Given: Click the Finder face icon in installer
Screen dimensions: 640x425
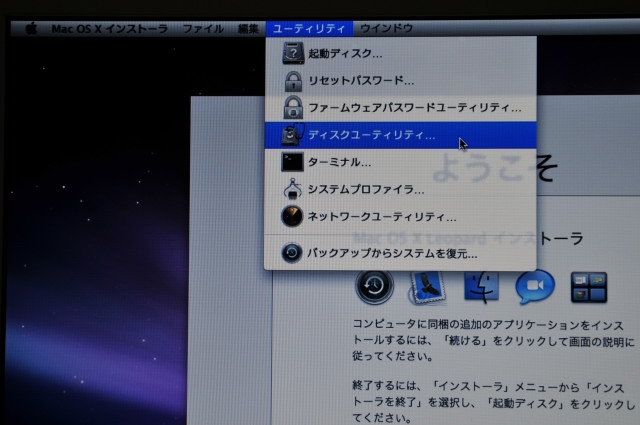Looking at the screenshot, I should pos(481,287).
